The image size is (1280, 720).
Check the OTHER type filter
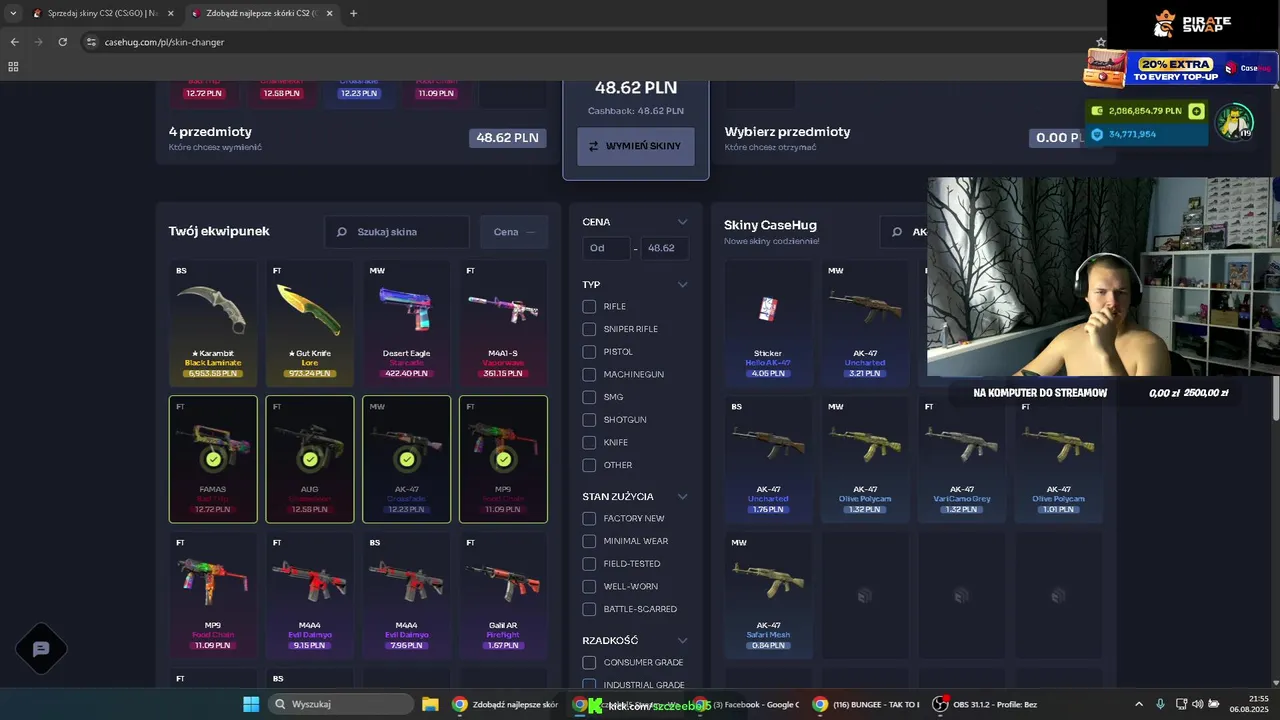(589, 465)
